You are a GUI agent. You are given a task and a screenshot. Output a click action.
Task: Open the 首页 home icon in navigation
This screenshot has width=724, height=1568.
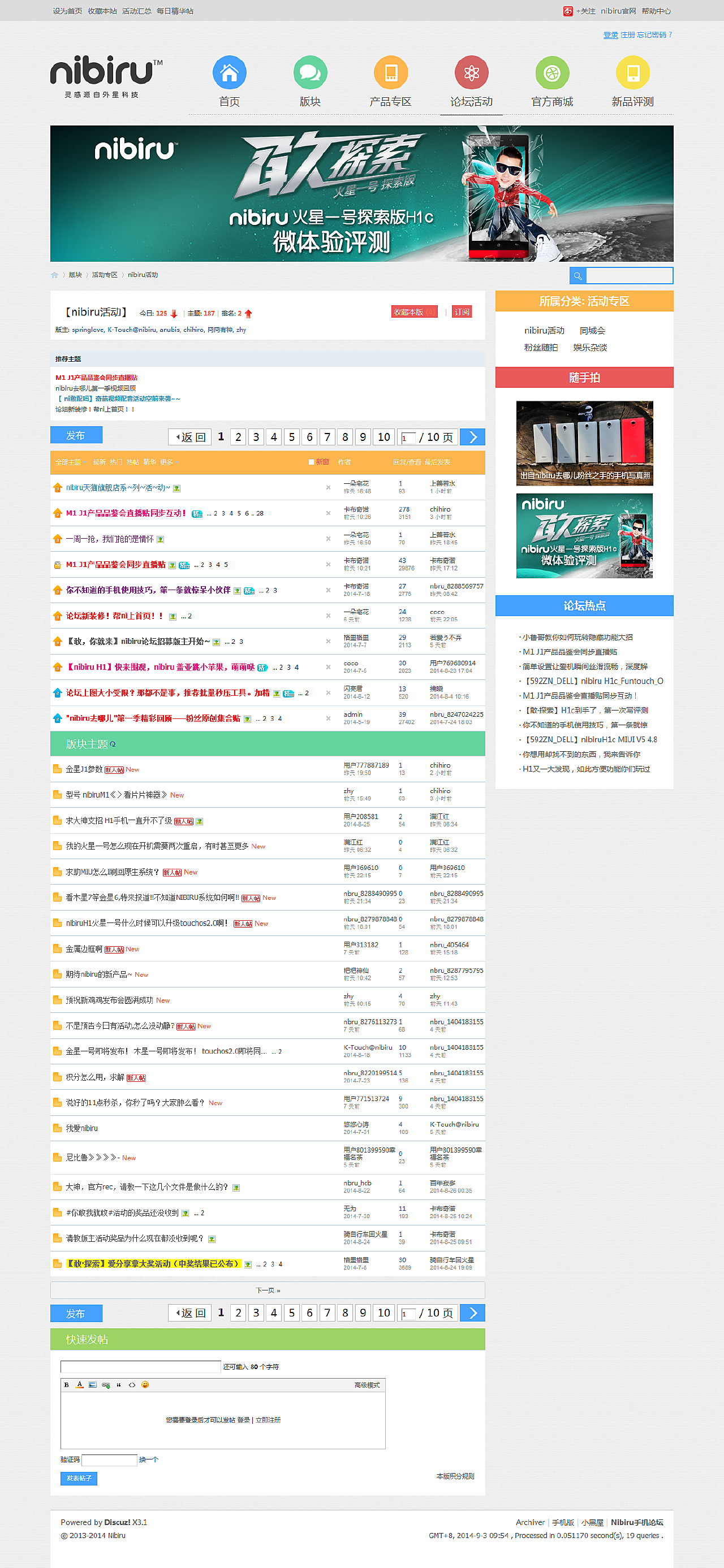coord(229,72)
